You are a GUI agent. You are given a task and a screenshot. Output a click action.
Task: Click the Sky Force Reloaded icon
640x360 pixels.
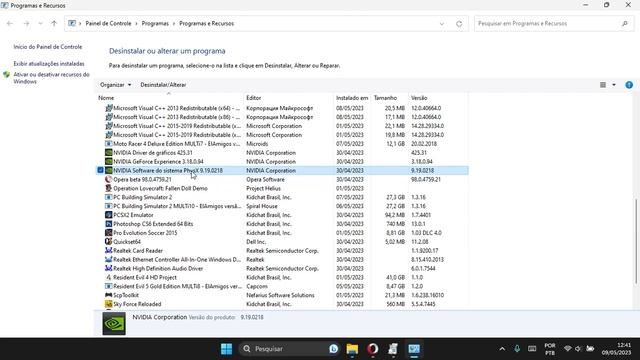pos(109,304)
